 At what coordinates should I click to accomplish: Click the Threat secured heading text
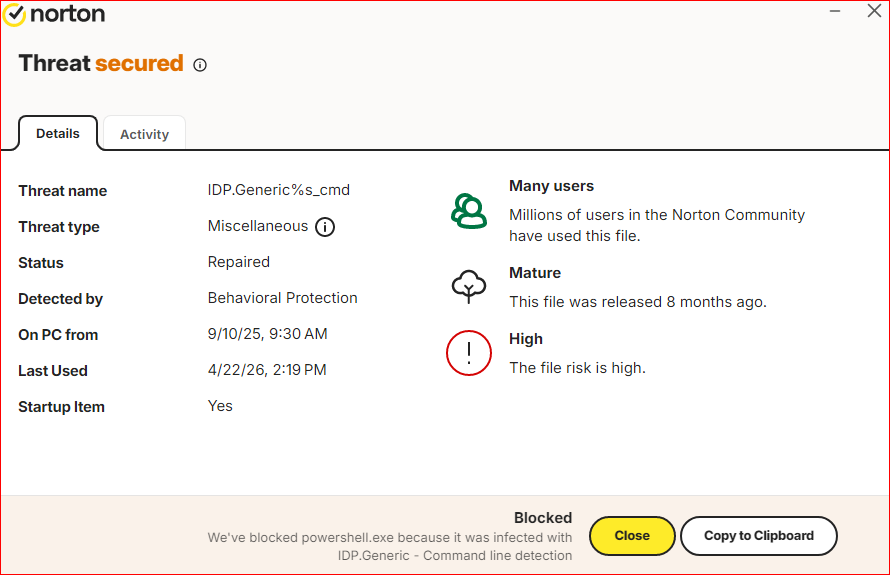point(101,64)
